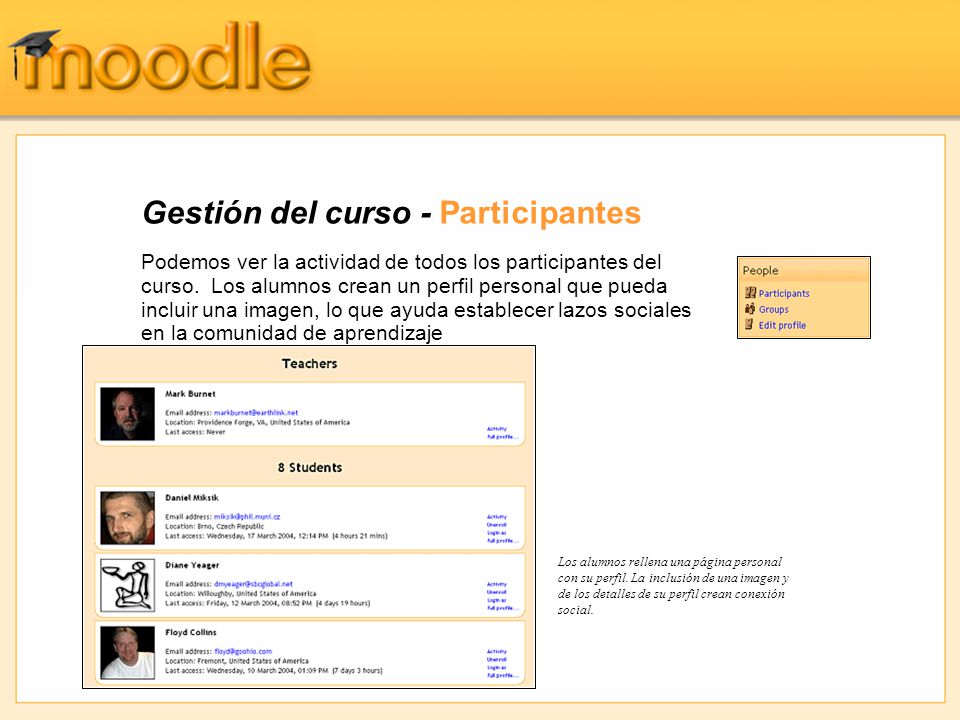
Task: Click the "8 Students" section heading
Action: point(310,468)
